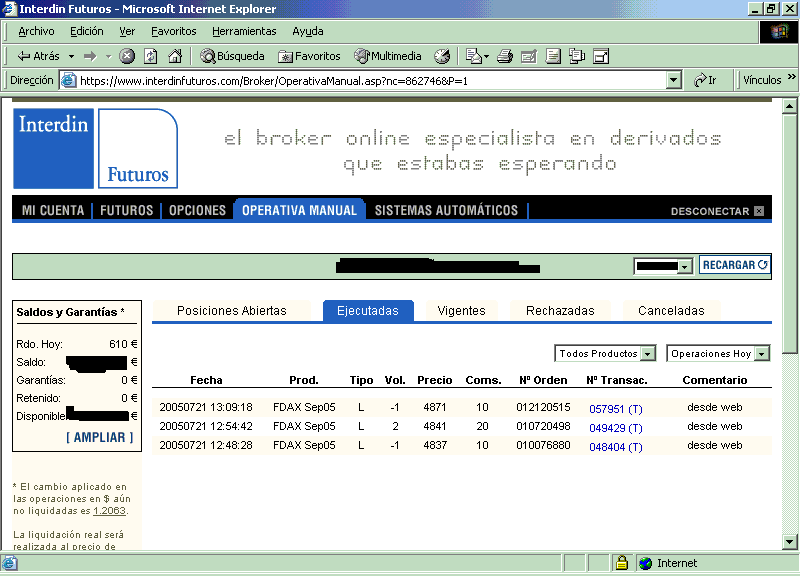Click the Mail envelope toolbar icon

pos(473,56)
